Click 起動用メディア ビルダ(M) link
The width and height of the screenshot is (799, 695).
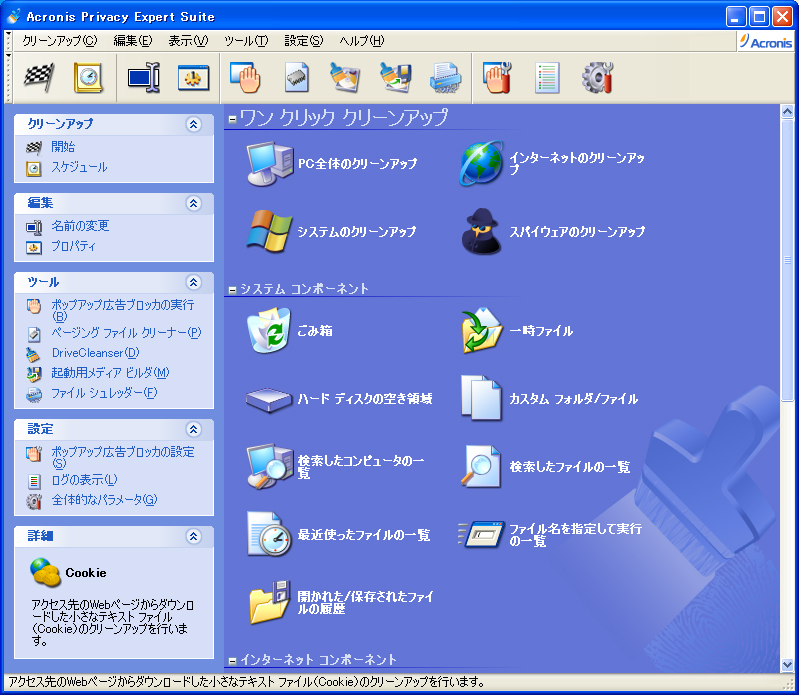(x=110, y=373)
